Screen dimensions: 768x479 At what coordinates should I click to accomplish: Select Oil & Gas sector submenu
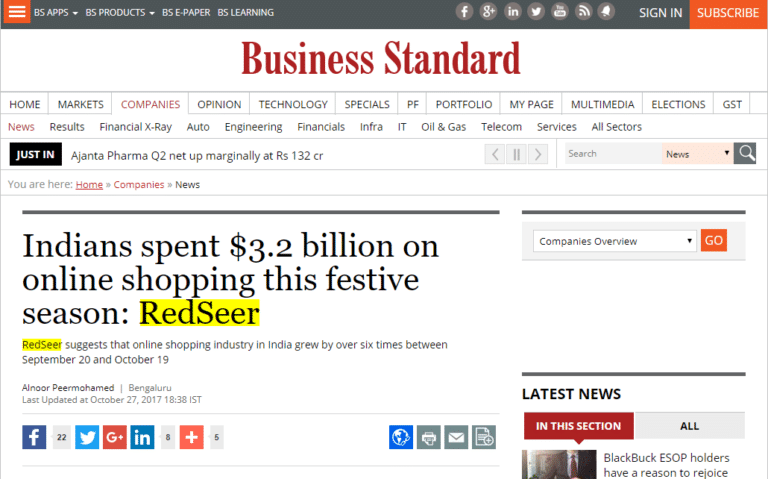[443, 127]
